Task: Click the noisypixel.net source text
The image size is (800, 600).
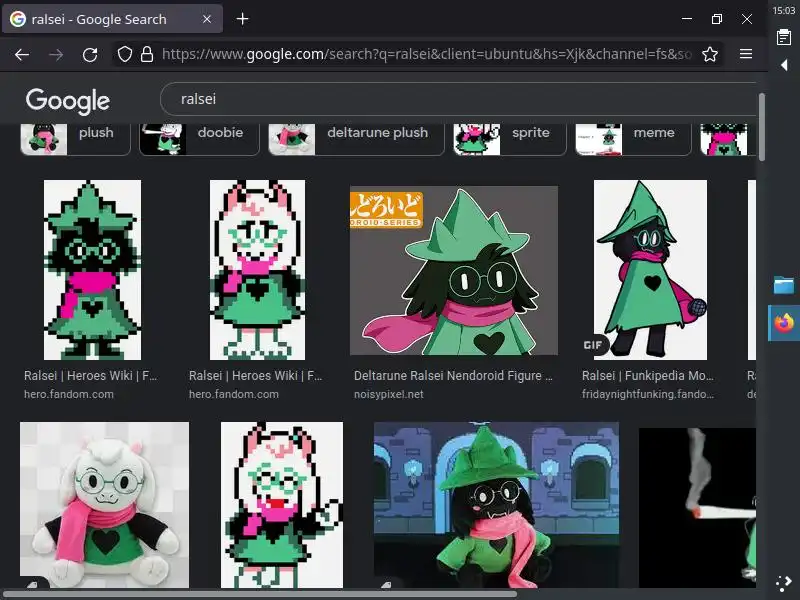Action: pyautogui.click(x=388, y=394)
